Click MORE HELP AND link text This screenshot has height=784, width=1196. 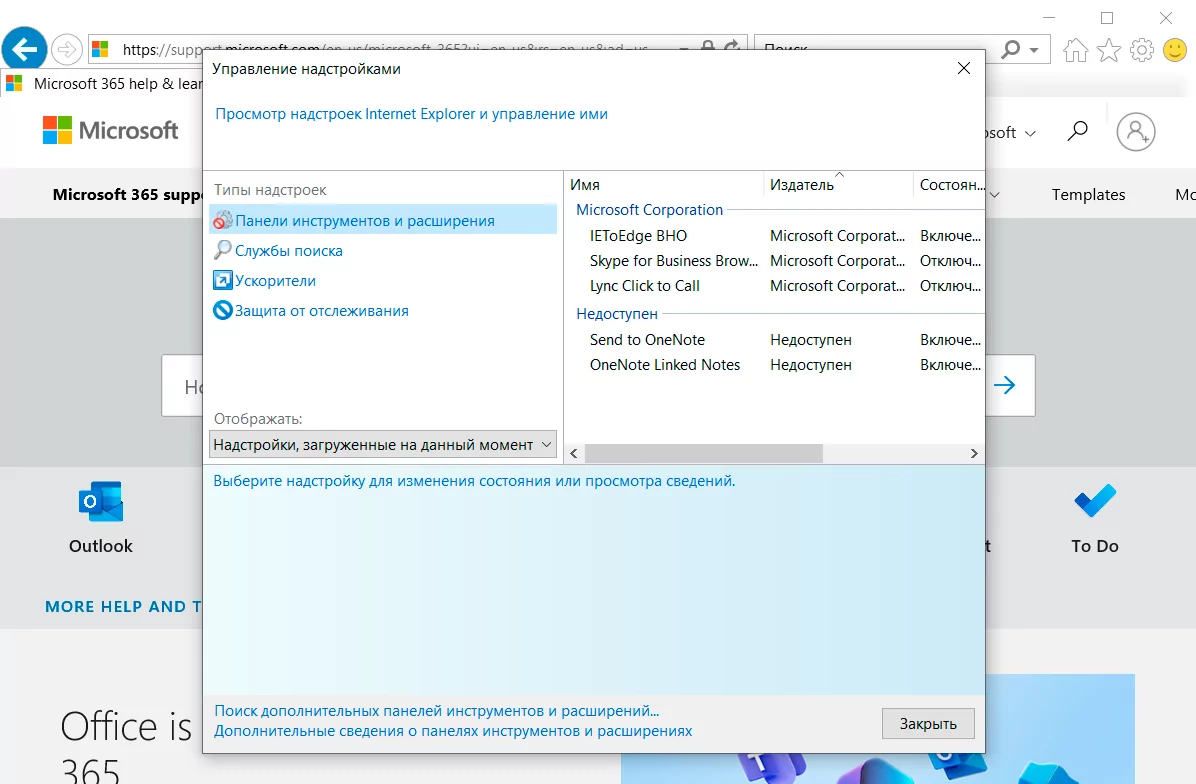pyautogui.click(x=123, y=606)
